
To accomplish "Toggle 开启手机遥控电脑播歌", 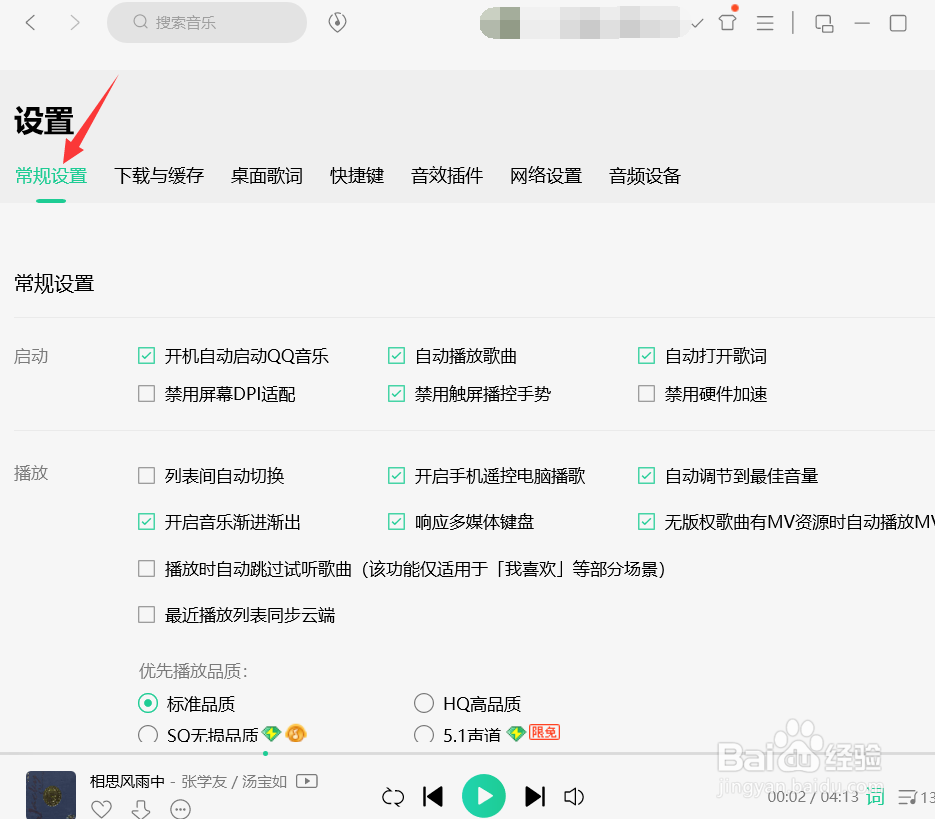I will pyautogui.click(x=396, y=475).
